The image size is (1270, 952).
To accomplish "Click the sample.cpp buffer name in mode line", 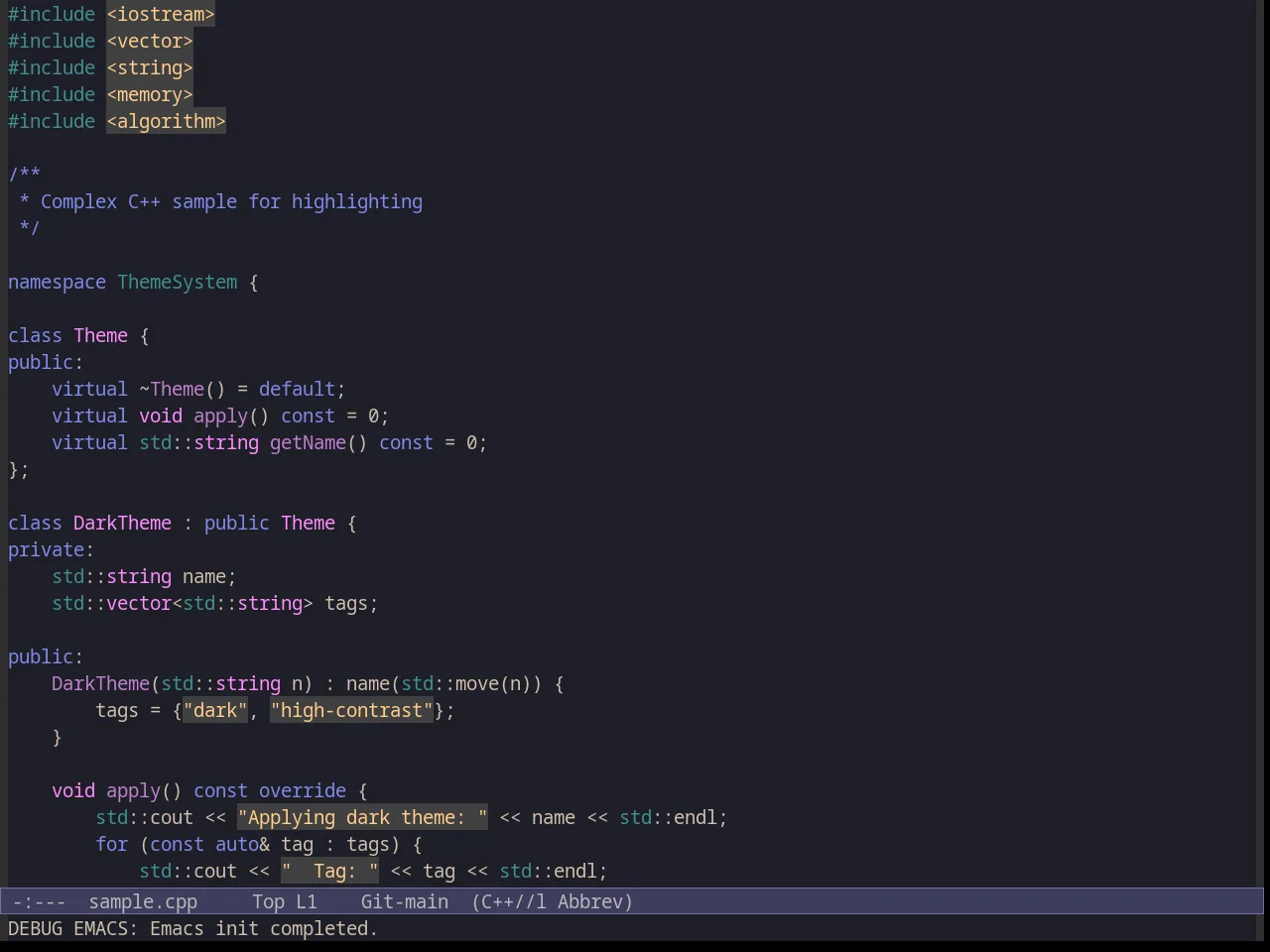I will [143, 901].
